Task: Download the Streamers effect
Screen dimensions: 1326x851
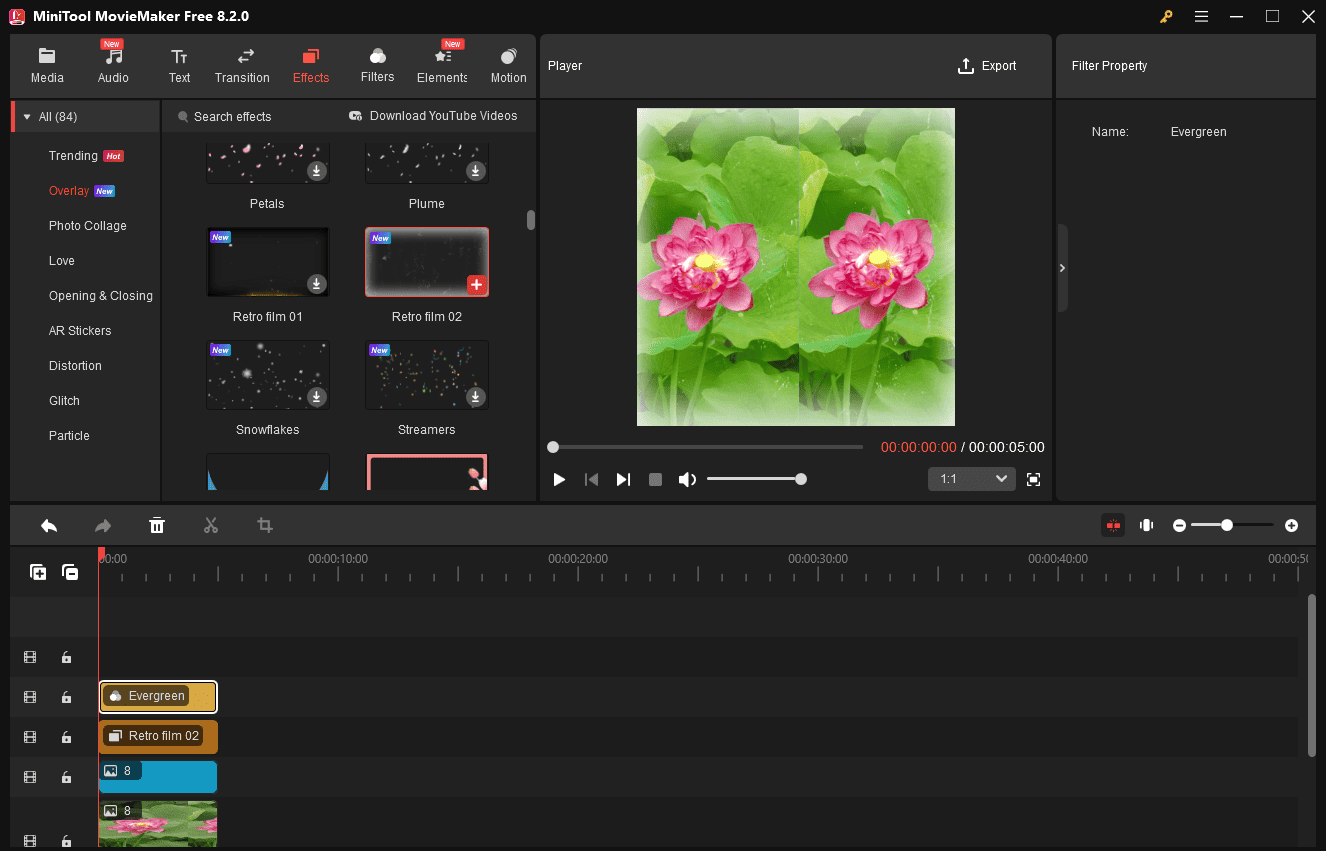Action: click(x=476, y=397)
